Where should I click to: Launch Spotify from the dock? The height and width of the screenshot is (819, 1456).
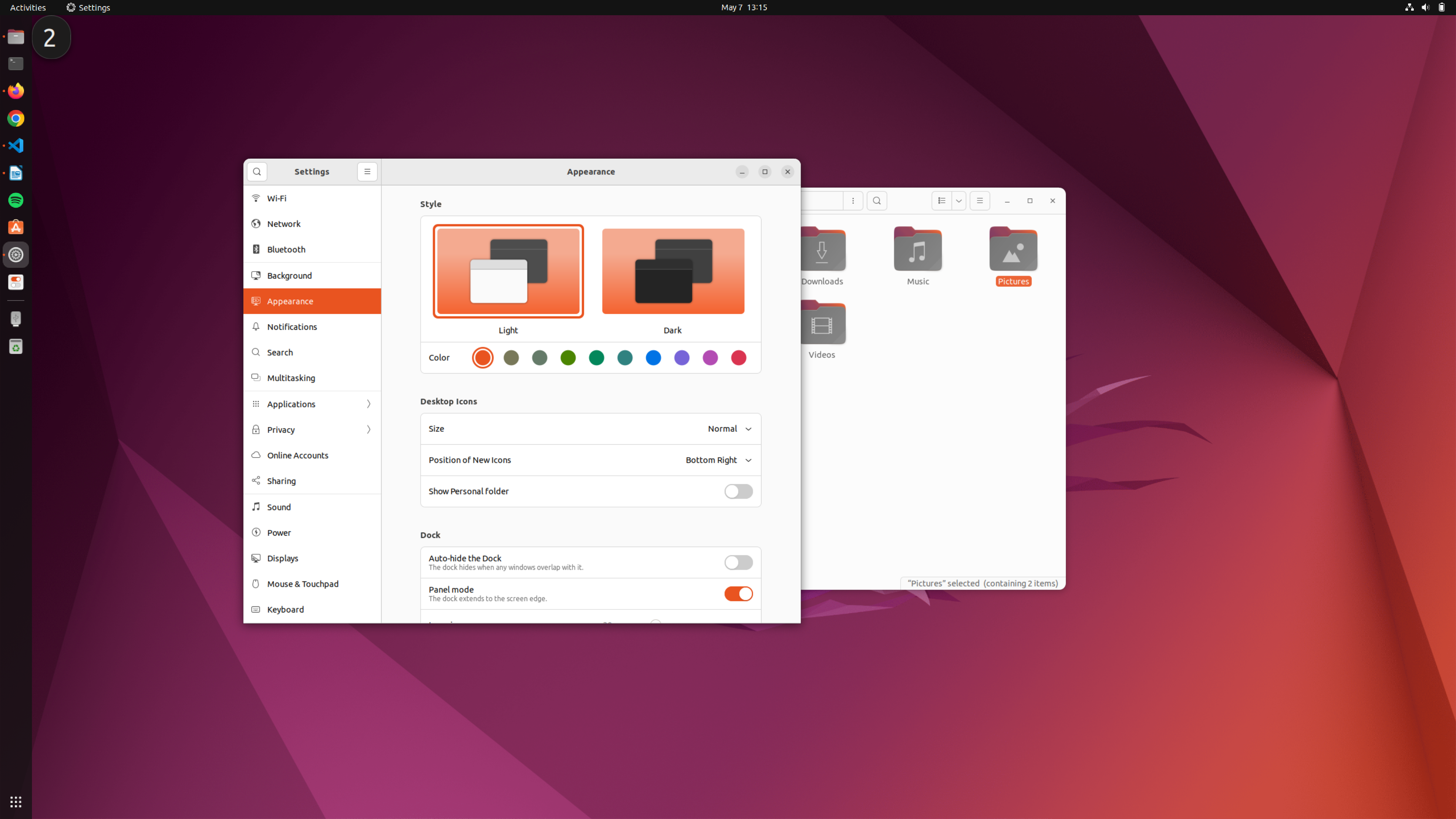click(x=16, y=200)
